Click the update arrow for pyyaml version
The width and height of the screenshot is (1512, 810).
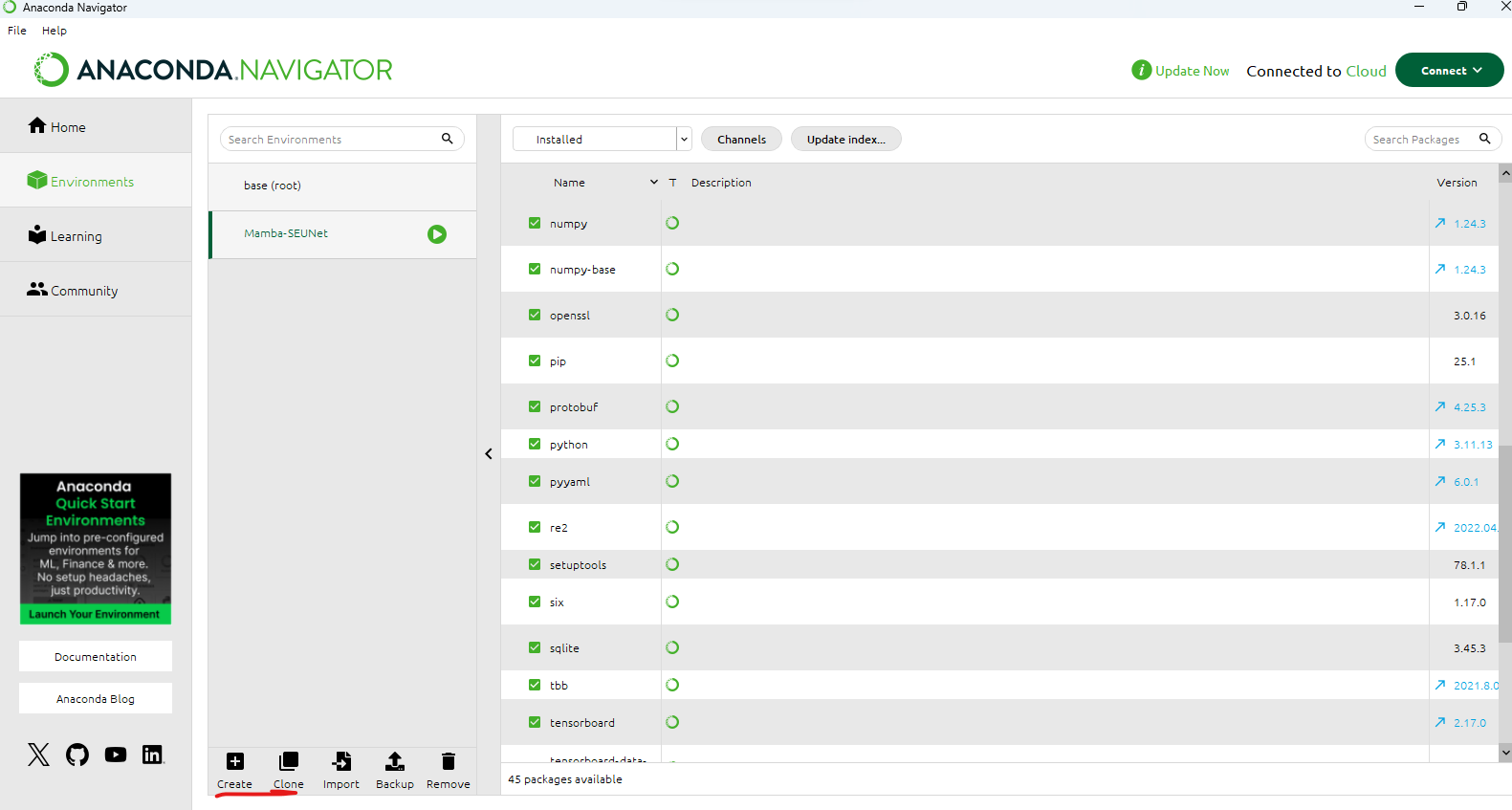[x=1440, y=481]
